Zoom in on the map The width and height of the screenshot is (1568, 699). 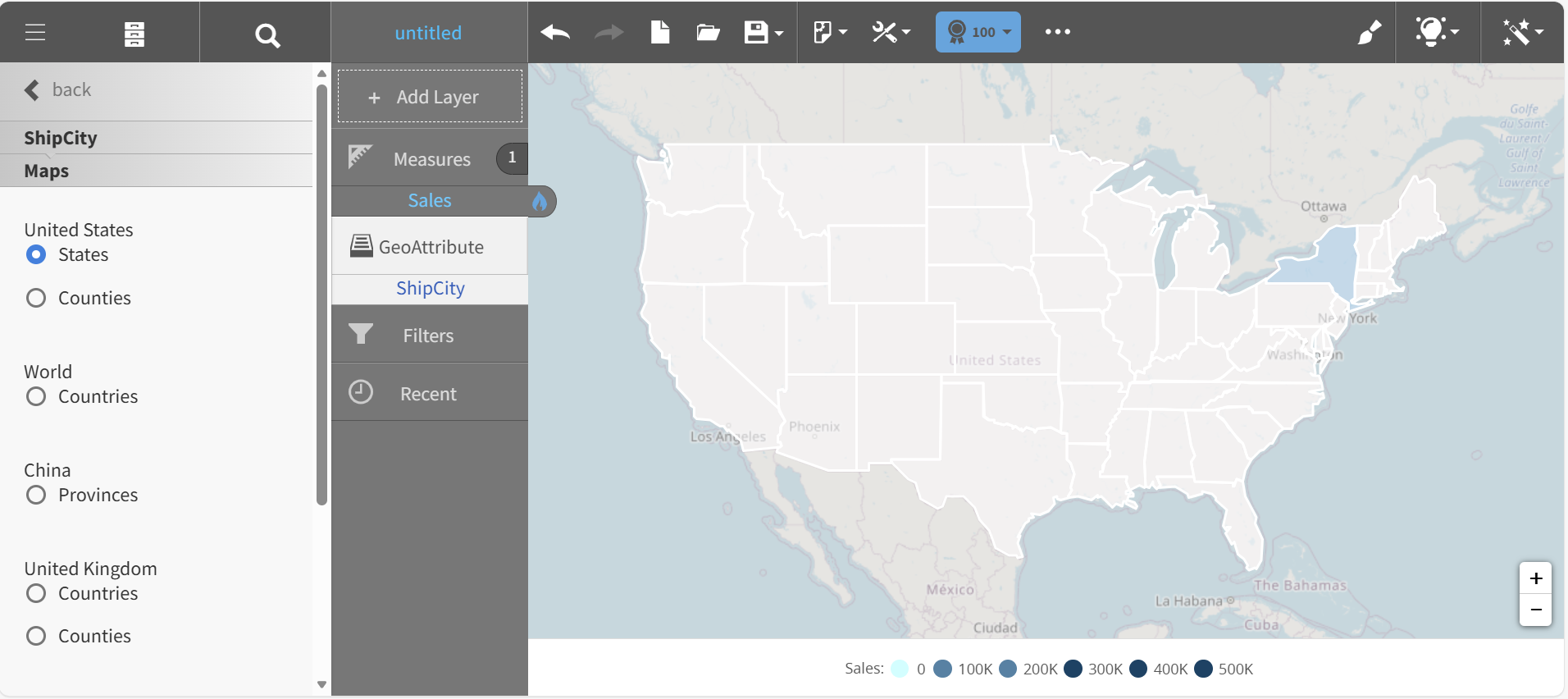click(x=1535, y=578)
